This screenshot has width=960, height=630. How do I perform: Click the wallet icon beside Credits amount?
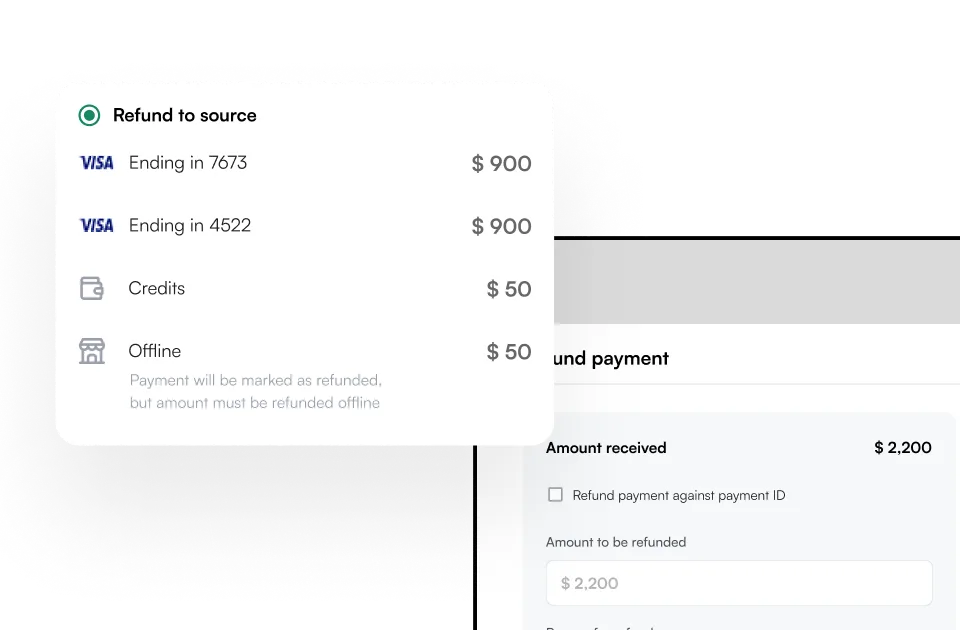(x=92, y=288)
